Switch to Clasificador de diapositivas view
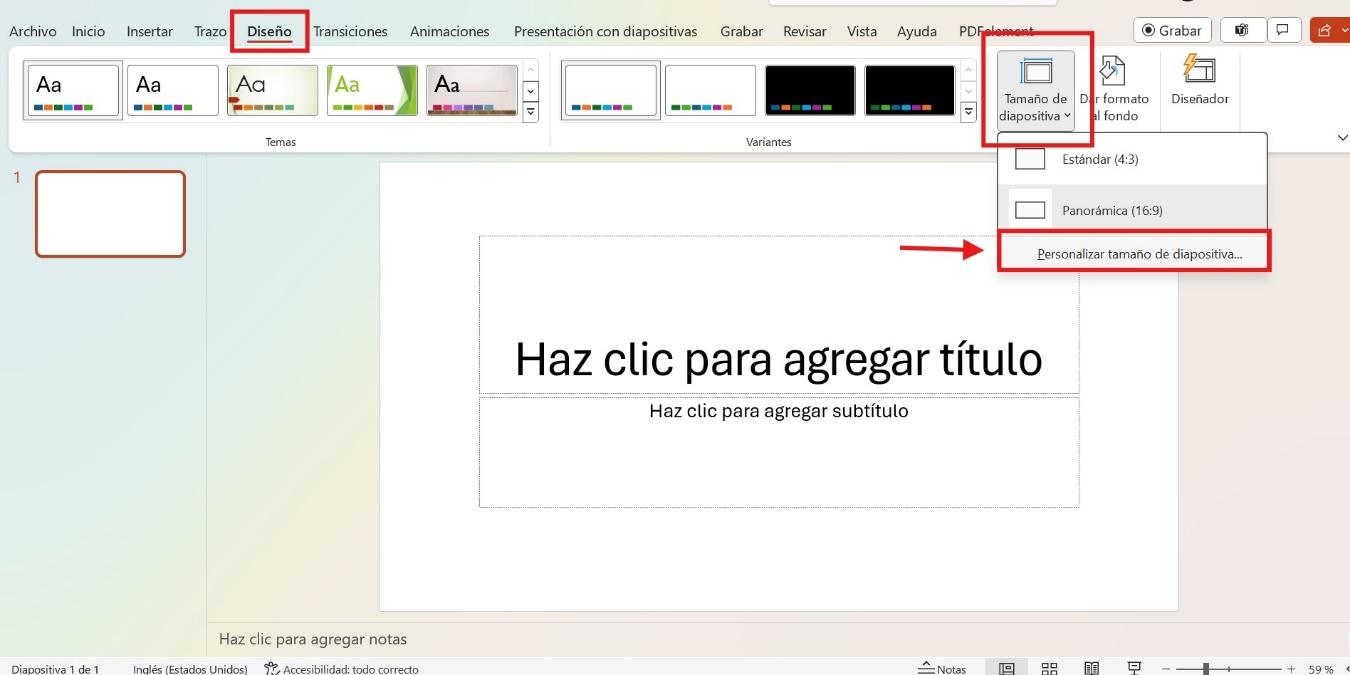Screen dimensions: 1350x675 click(x=1050, y=667)
